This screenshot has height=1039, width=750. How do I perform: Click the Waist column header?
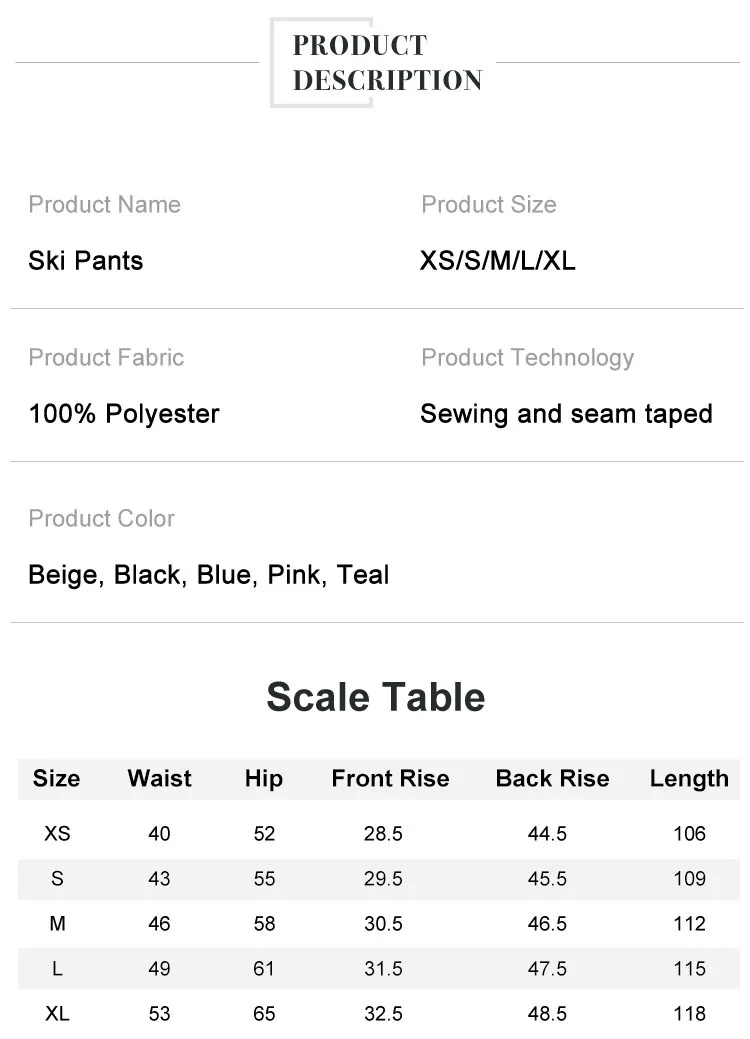[159, 779]
